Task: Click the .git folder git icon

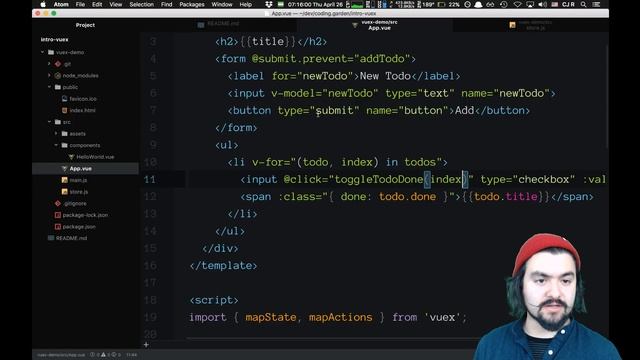Action: (58, 64)
